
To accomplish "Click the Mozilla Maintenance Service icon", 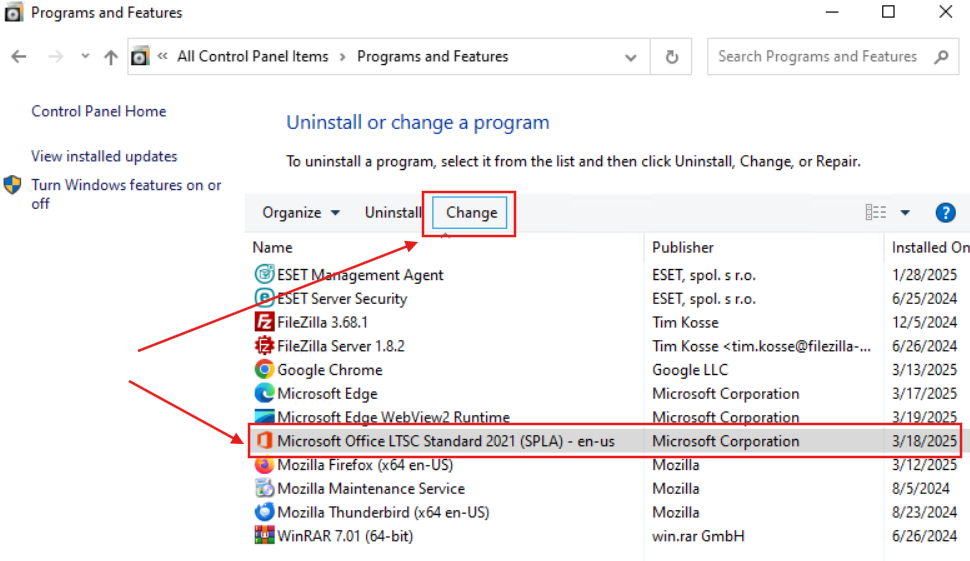I will (264, 488).
